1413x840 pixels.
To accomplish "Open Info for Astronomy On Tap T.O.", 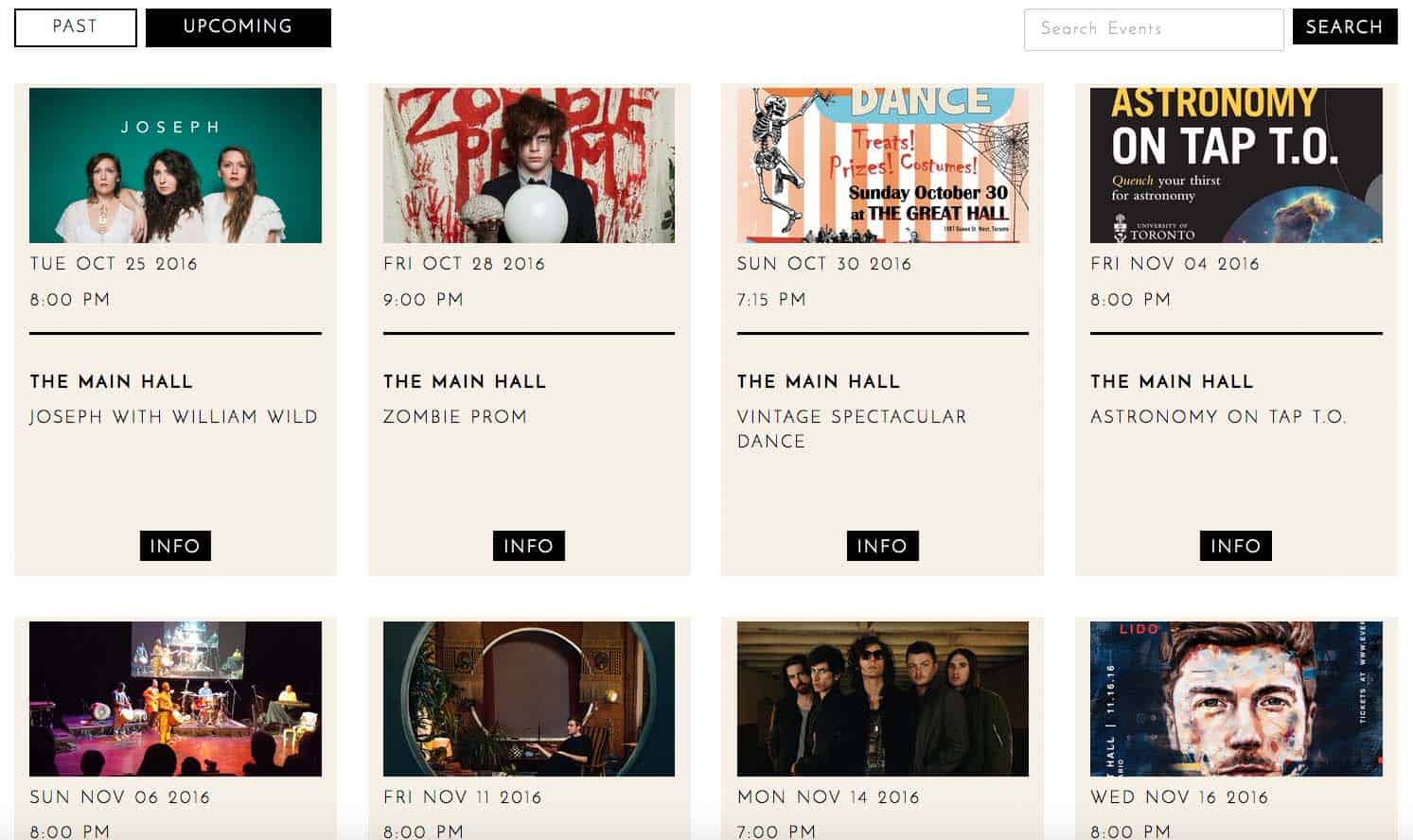I will (x=1236, y=546).
